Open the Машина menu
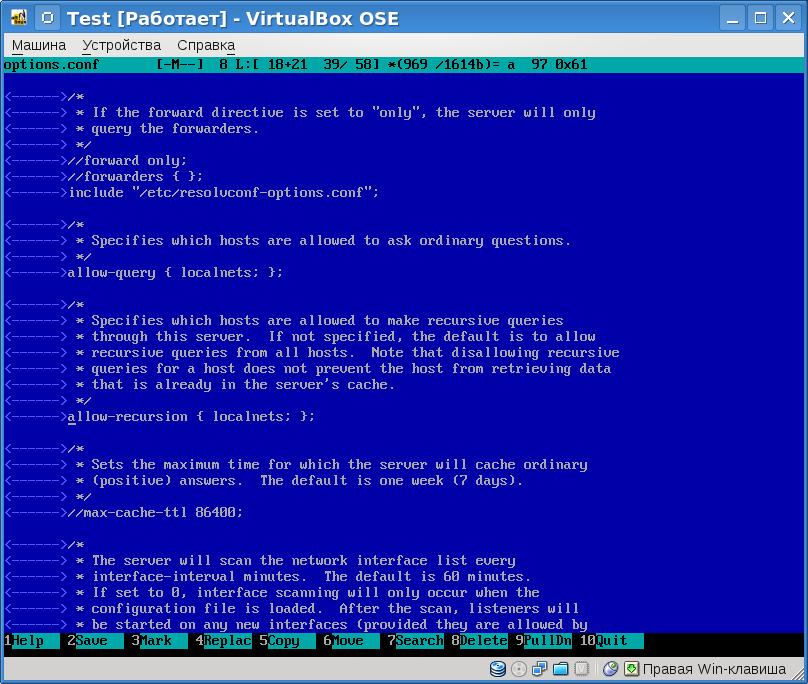This screenshot has width=808, height=684. click(39, 45)
